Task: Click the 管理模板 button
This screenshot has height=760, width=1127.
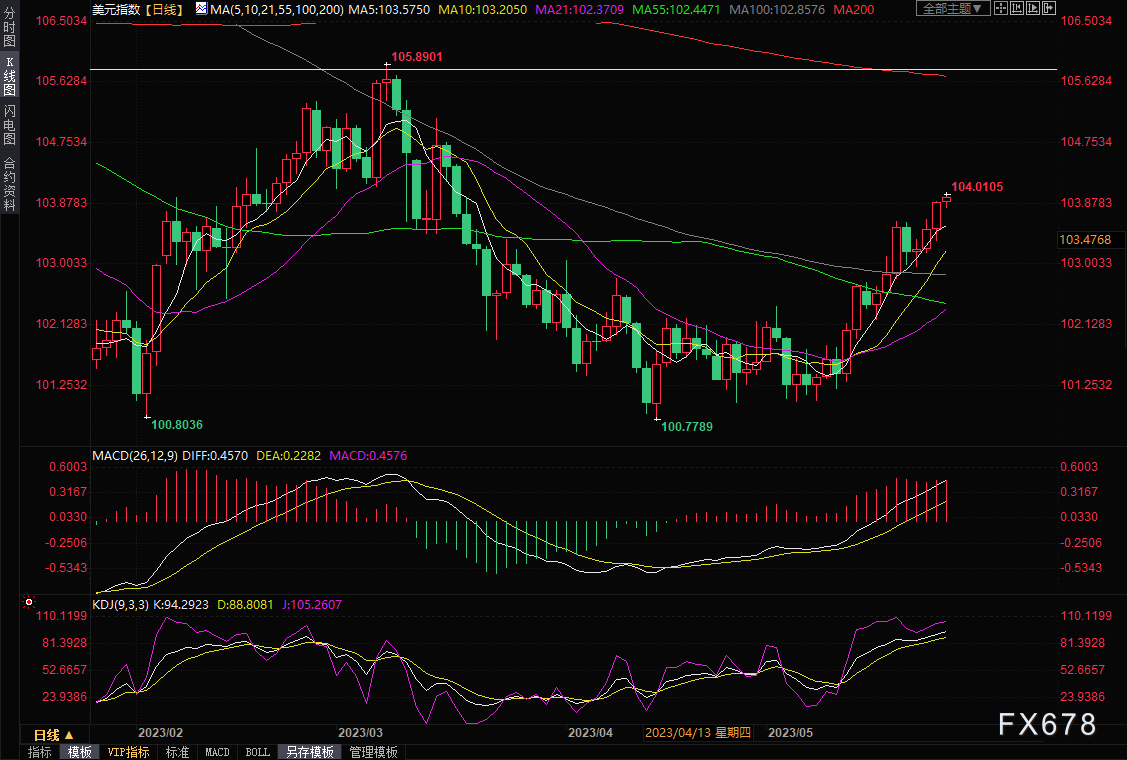Action: (x=373, y=752)
